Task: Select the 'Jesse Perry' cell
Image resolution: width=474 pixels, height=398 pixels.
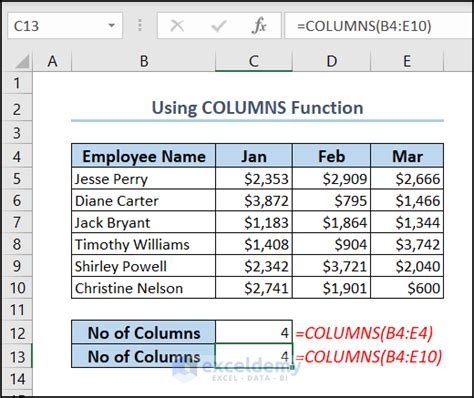Action: point(144,179)
